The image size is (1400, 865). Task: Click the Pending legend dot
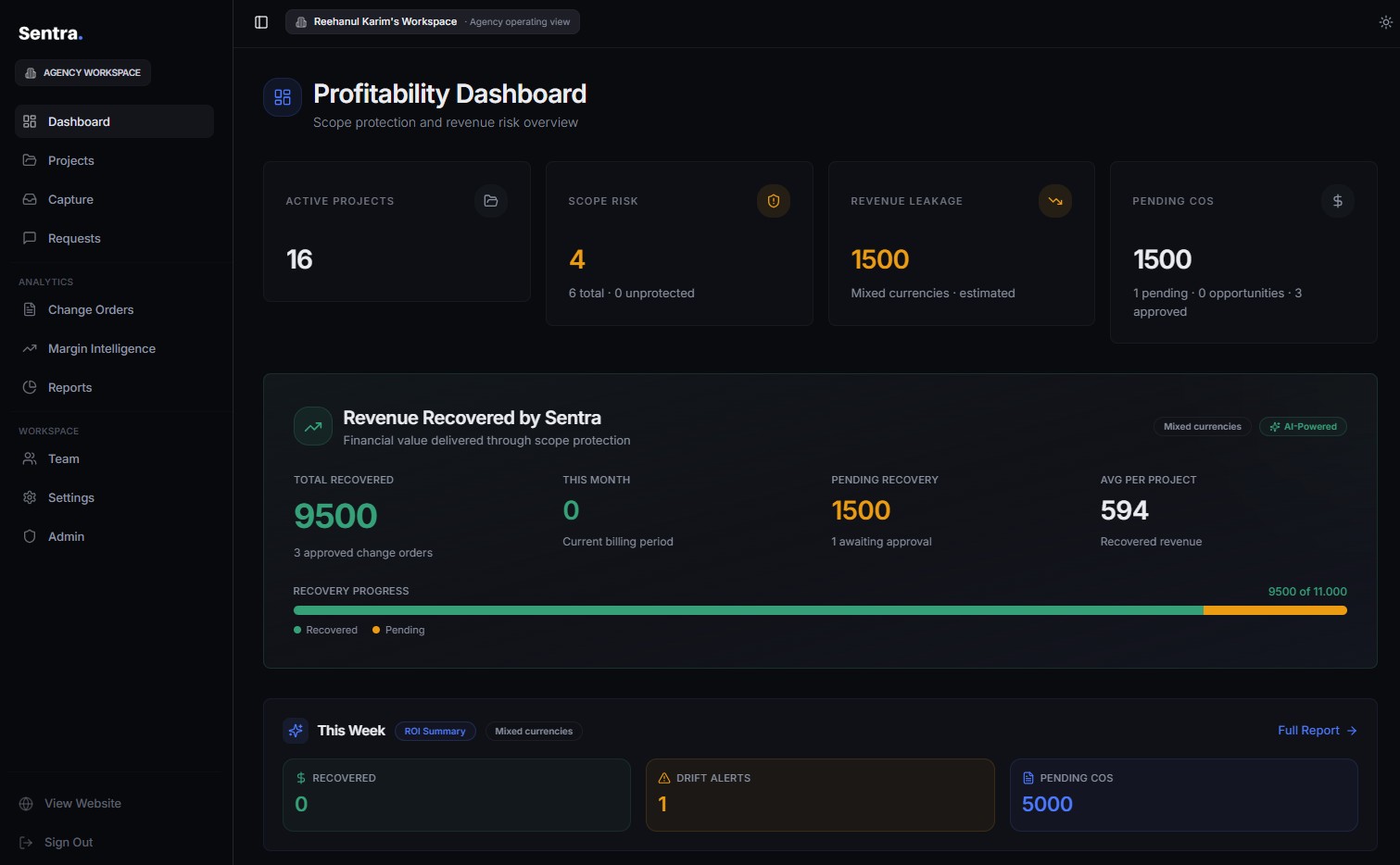376,630
